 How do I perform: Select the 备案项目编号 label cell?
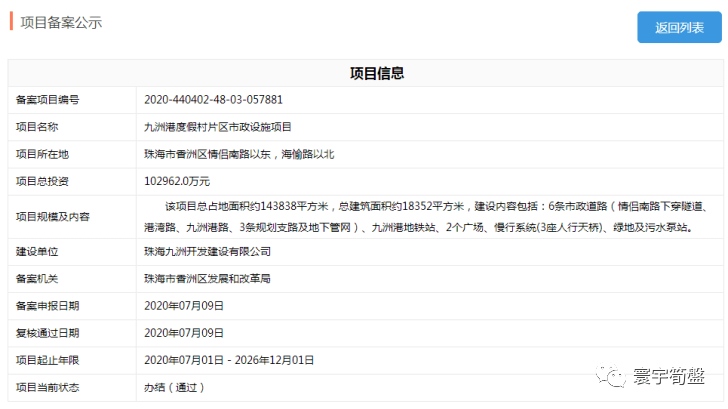[x=72, y=100]
